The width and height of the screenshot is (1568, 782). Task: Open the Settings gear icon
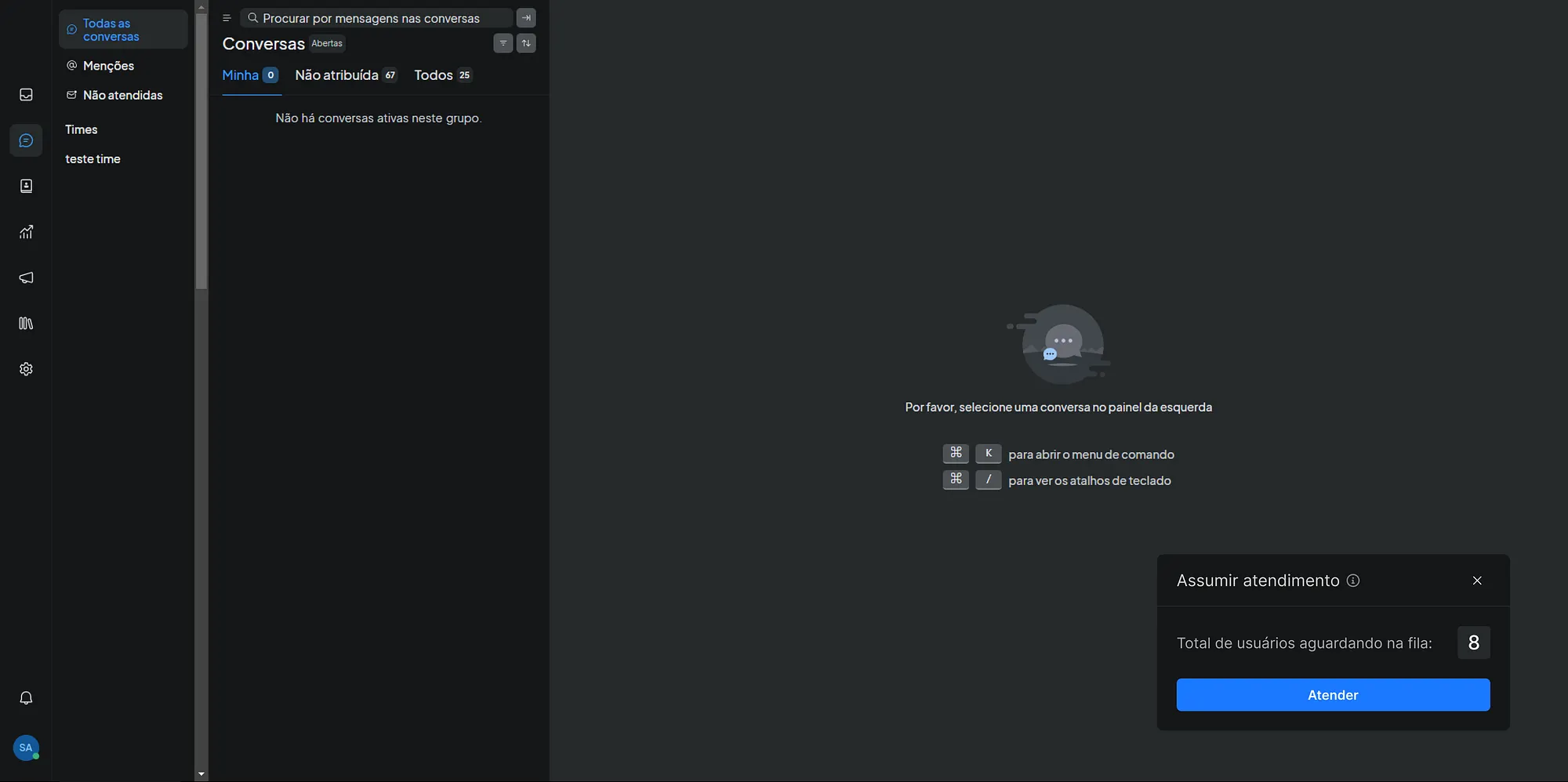[26, 369]
